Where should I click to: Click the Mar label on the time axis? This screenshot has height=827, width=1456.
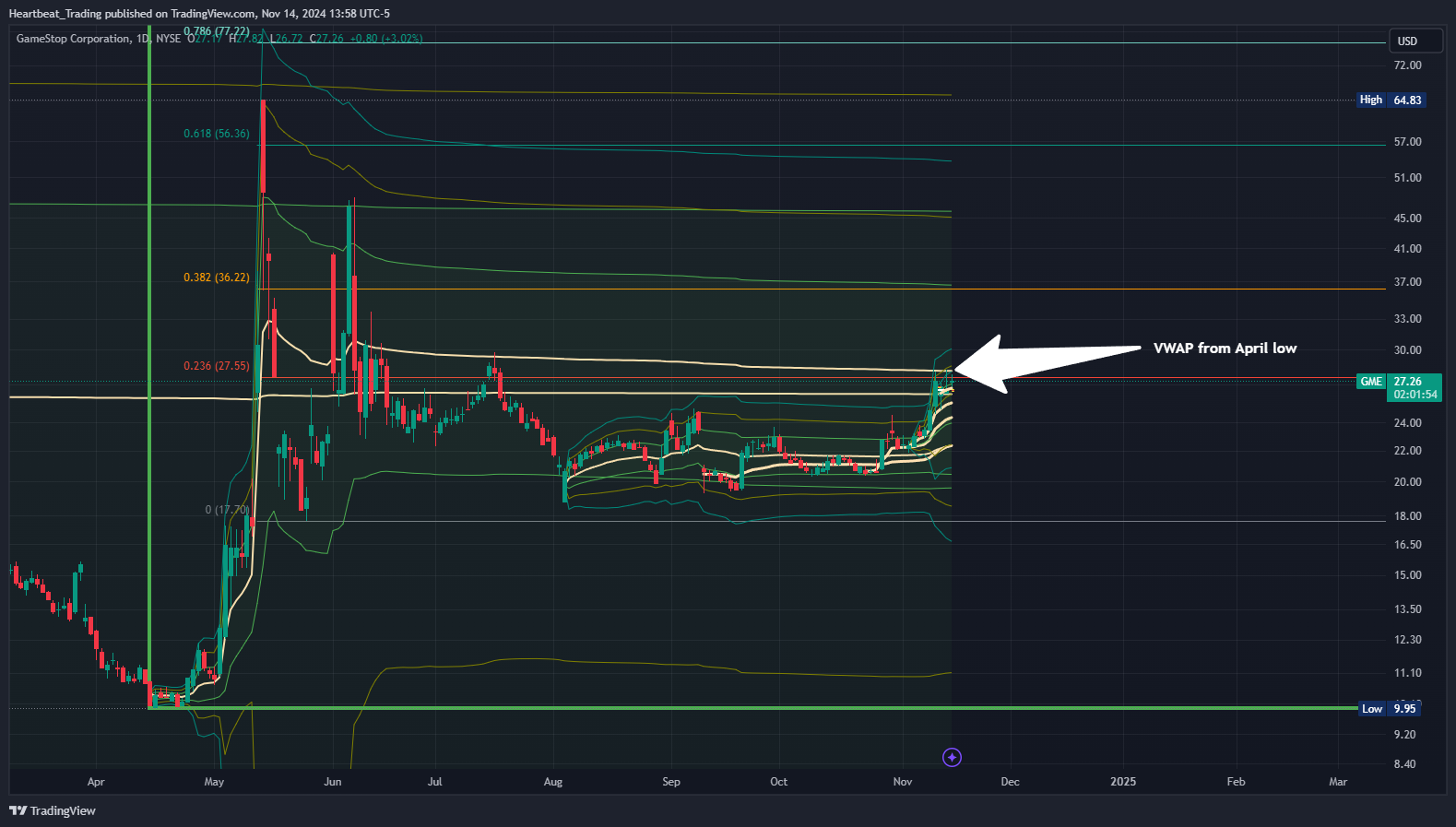point(1338,782)
